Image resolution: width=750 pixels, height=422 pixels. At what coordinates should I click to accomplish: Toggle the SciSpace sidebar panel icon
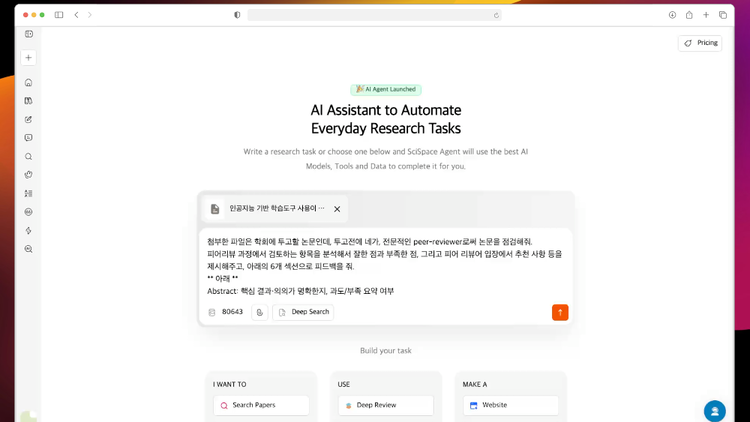pos(29,34)
